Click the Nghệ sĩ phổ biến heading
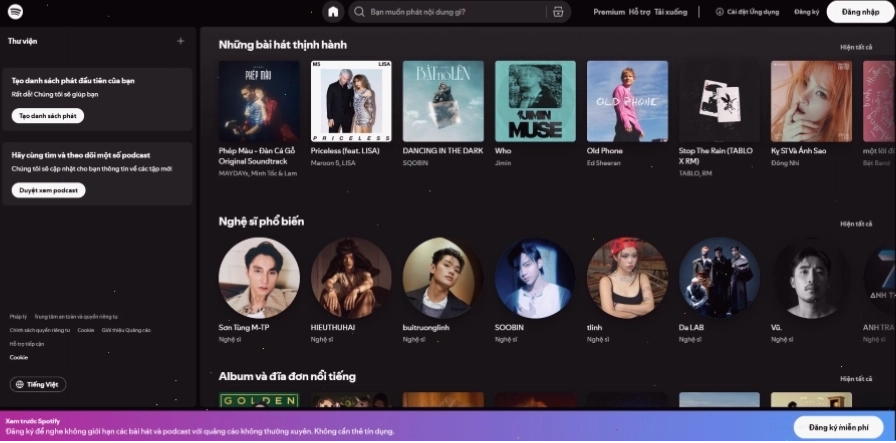The width and height of the screenshot is (896, 443). point(261,221)
